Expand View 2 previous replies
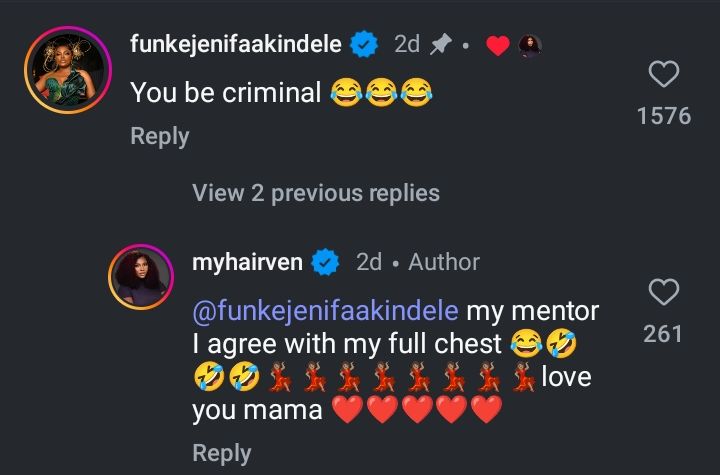Viewport: 720px width, 475px height. (x=315, y=192)
